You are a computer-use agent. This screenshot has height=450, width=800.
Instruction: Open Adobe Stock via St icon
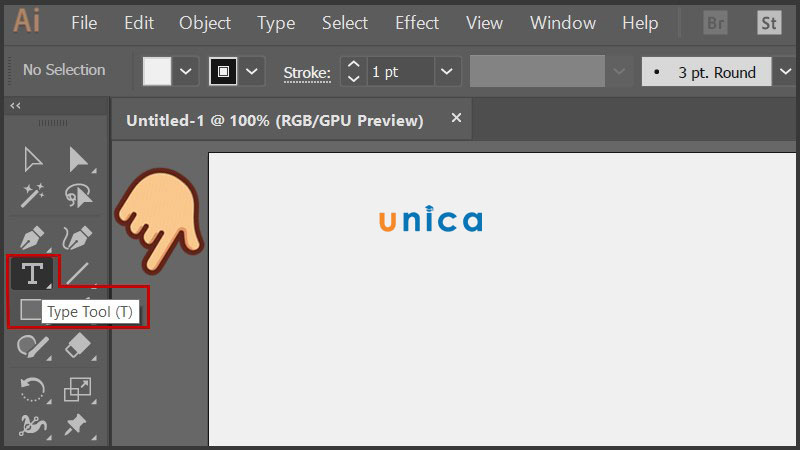(769, 23)
